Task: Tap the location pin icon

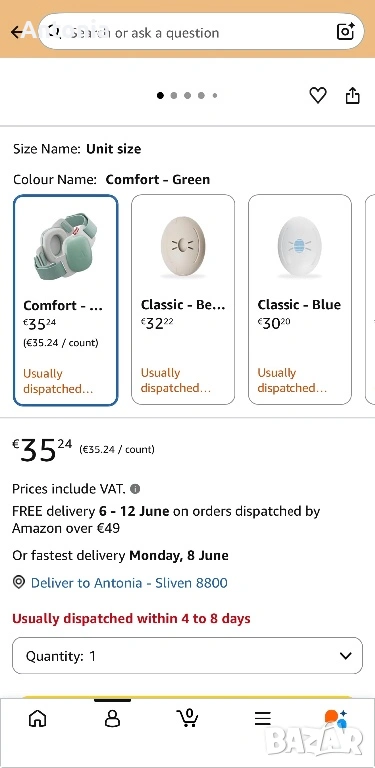Action: (x=19, y=583)
